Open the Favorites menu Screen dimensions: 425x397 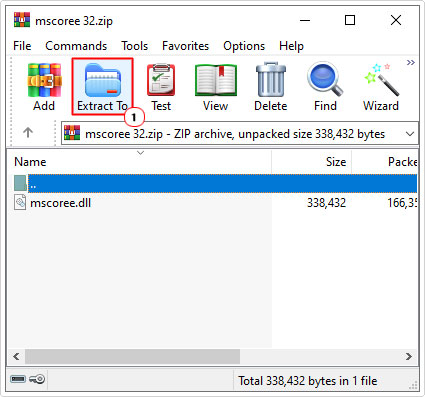tap(185, 46)
